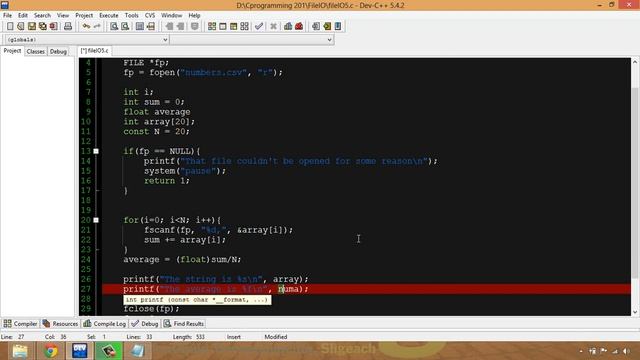Open the Edit menu
Screen dimensions: 640x360
pyautogui.click(x=23, y=15)
